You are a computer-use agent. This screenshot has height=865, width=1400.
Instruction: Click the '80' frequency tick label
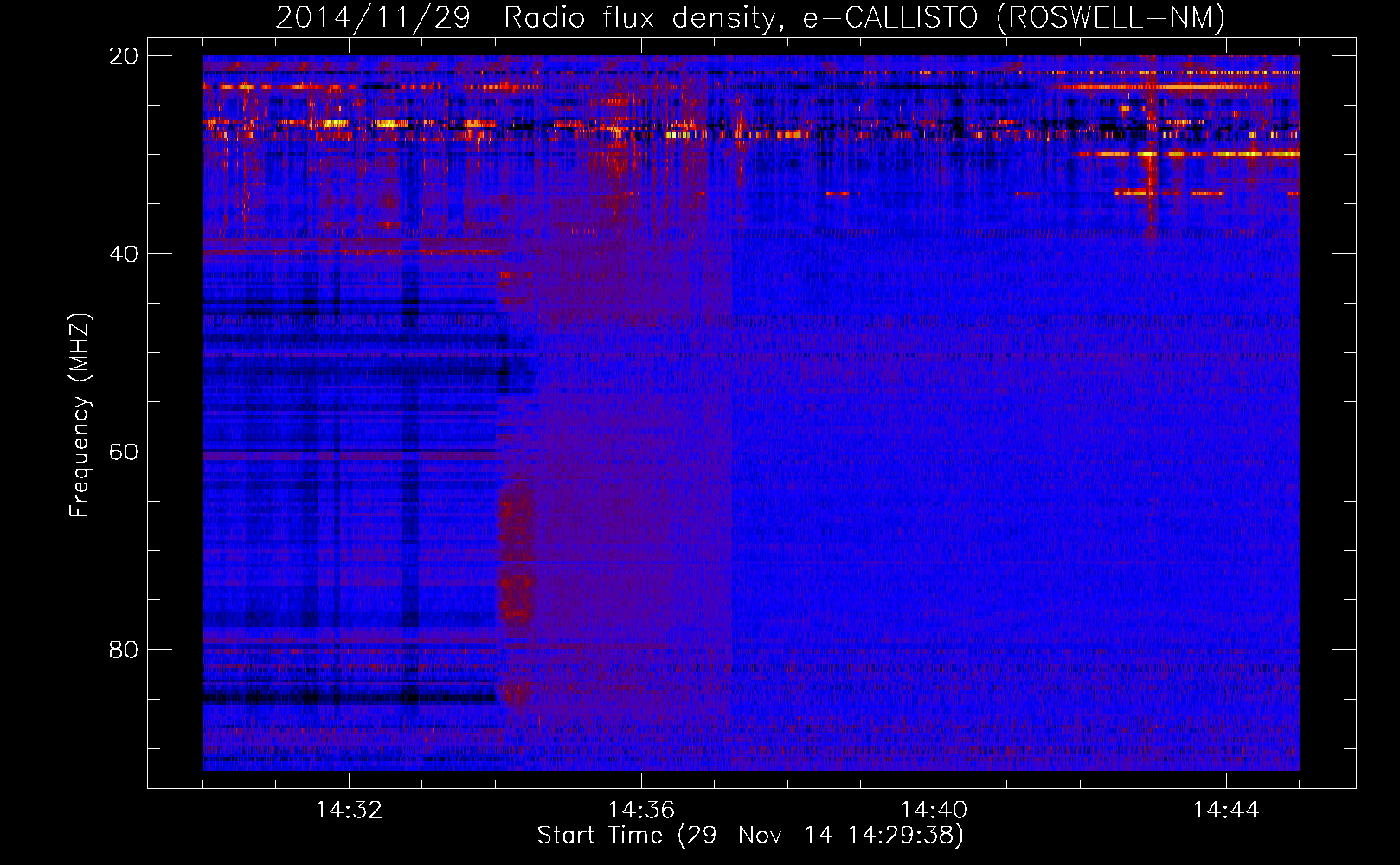click(124, 650)
